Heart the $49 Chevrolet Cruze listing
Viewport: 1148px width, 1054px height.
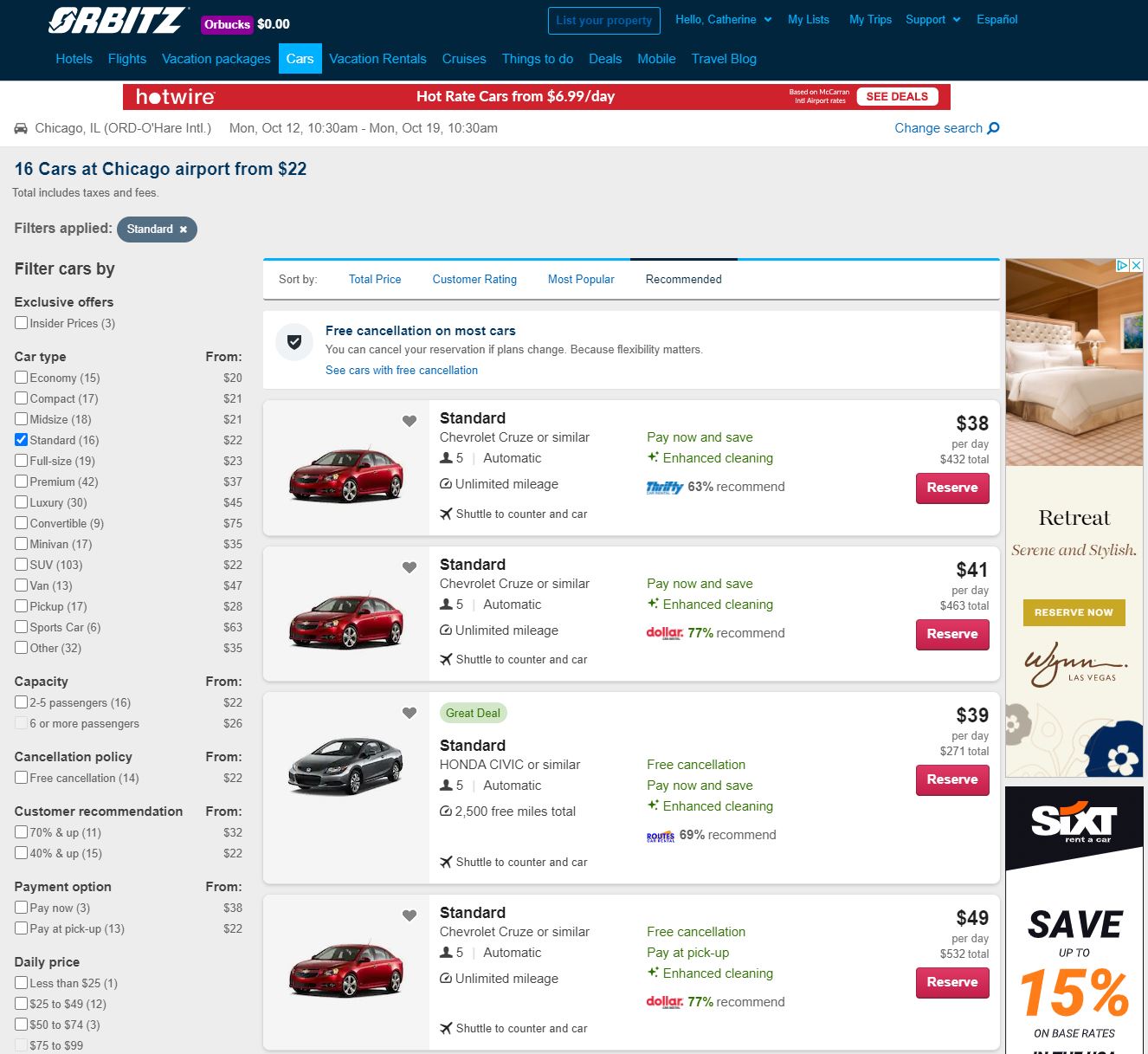410,915
